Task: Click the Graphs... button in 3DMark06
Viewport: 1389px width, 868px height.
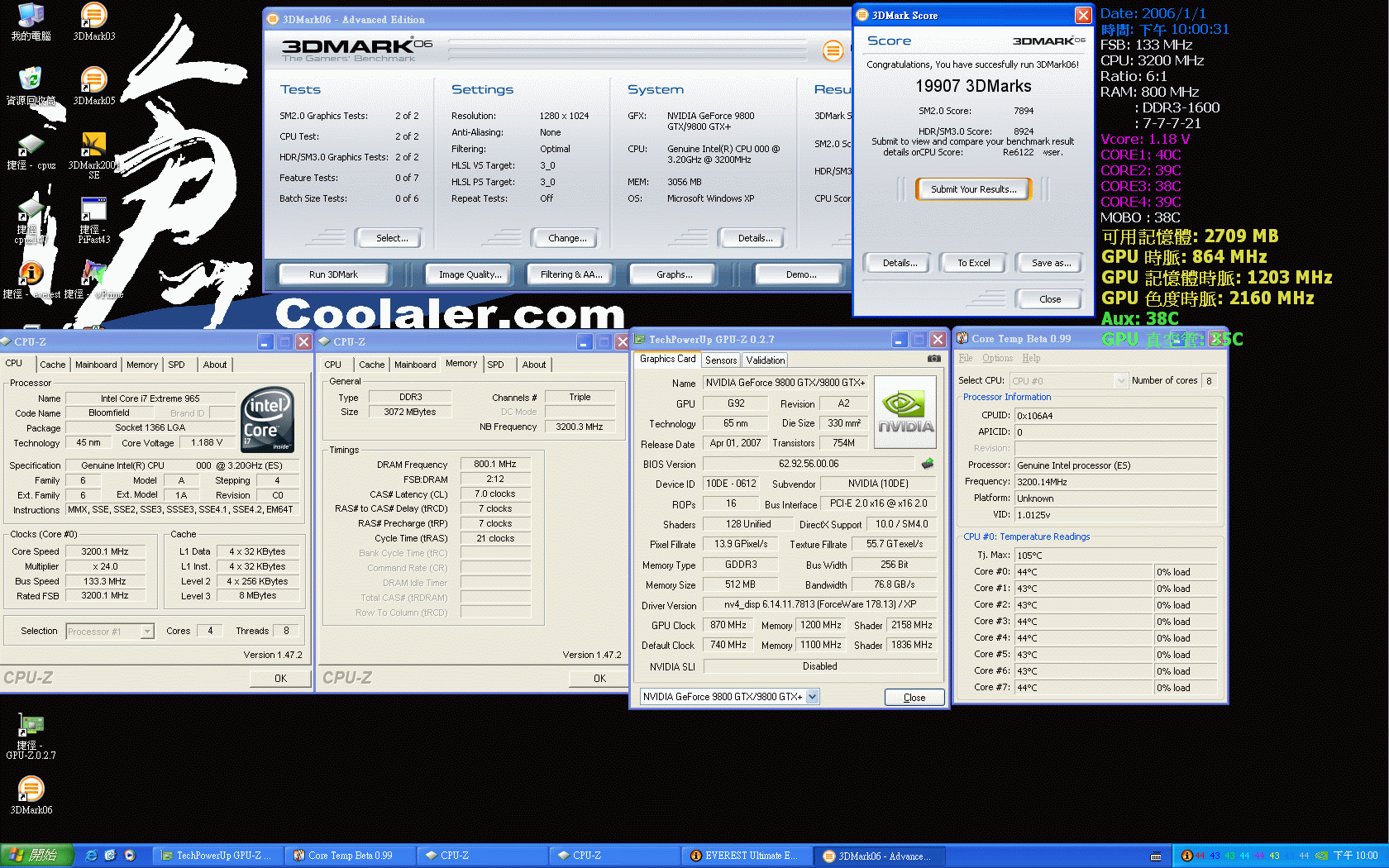Action: pyautogui.click(x=675, y=274)
